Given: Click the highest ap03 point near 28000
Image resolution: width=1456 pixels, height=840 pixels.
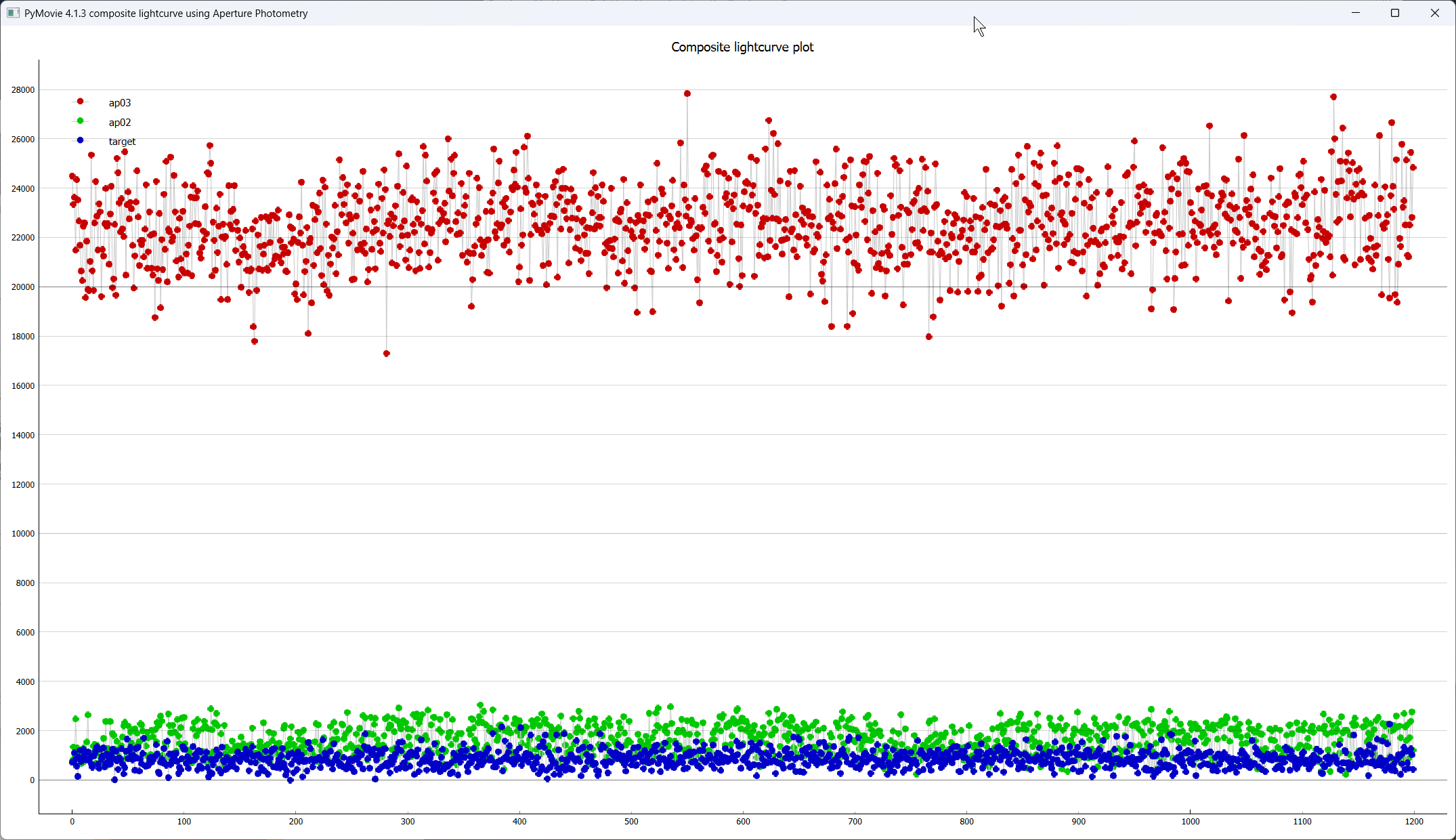Looking at the screenshot, I should pyautogui.click(x=687, y=93).
